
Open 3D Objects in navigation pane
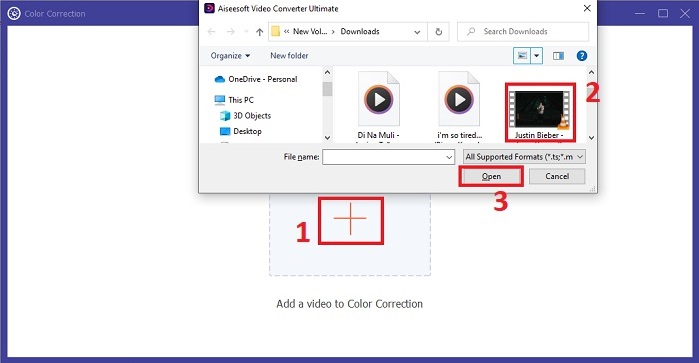(x=246, y=116)
